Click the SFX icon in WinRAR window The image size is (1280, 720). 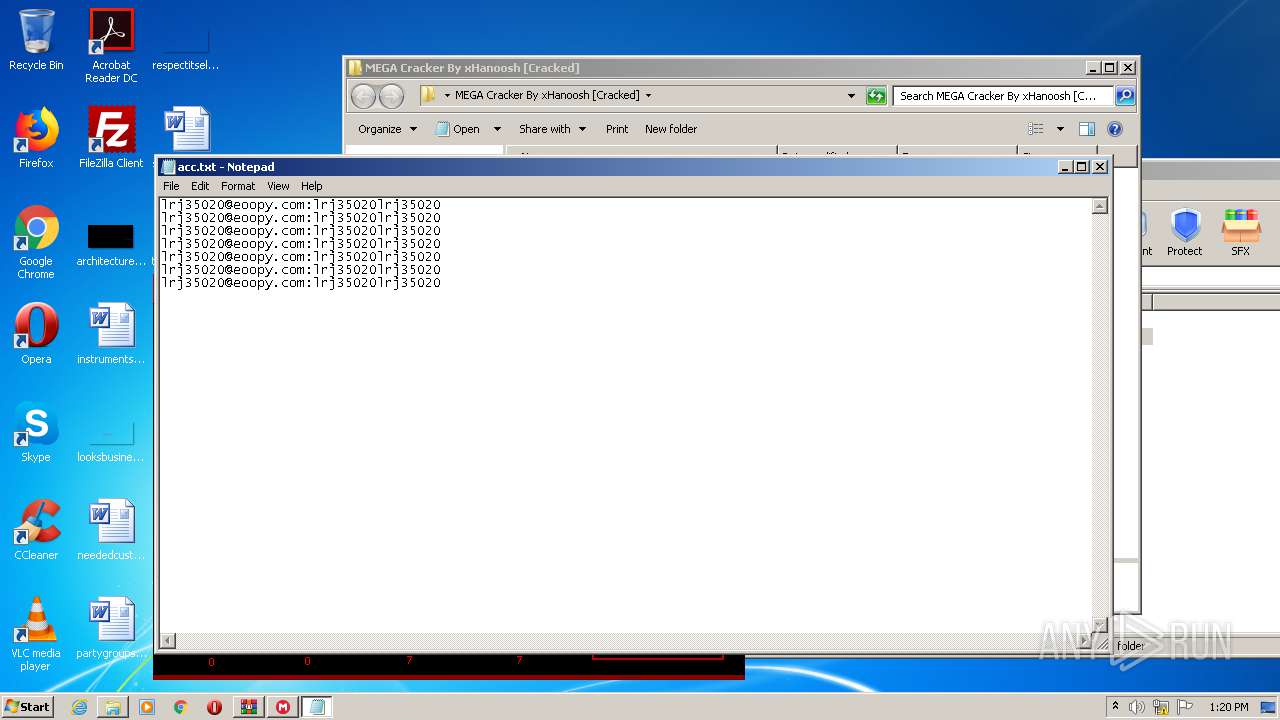click(1241, 233)
